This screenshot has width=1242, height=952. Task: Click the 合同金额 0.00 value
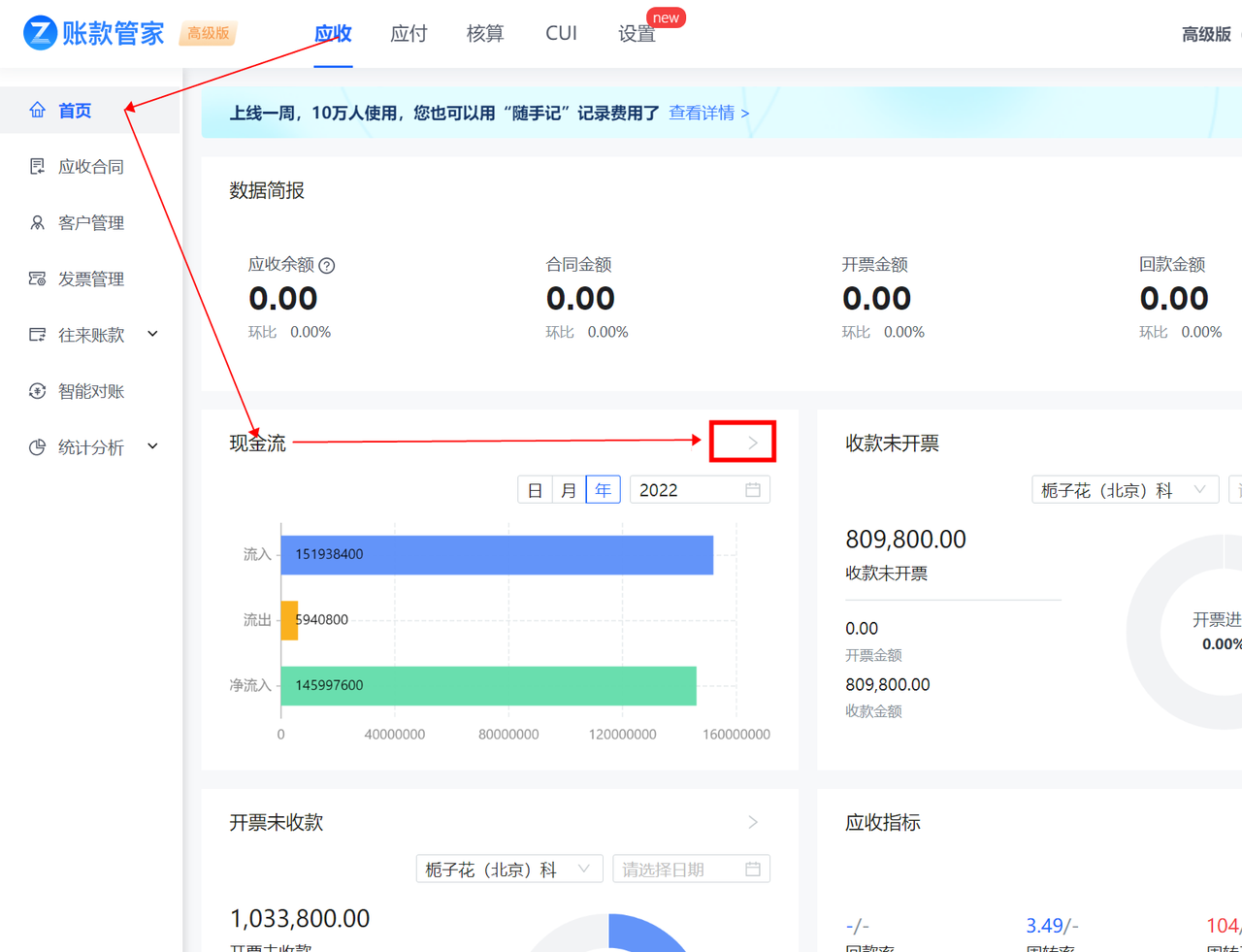click(x=580, y=298)
